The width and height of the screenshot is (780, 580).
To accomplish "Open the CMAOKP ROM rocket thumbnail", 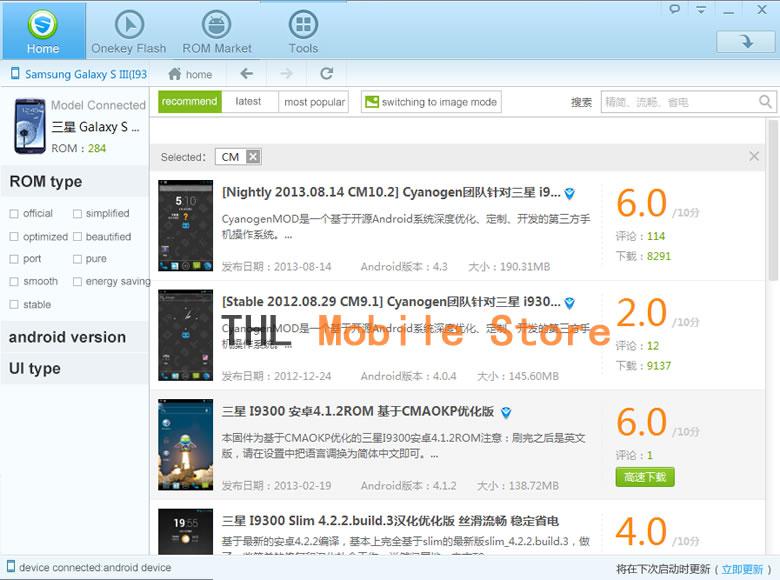I will point(186,444).
